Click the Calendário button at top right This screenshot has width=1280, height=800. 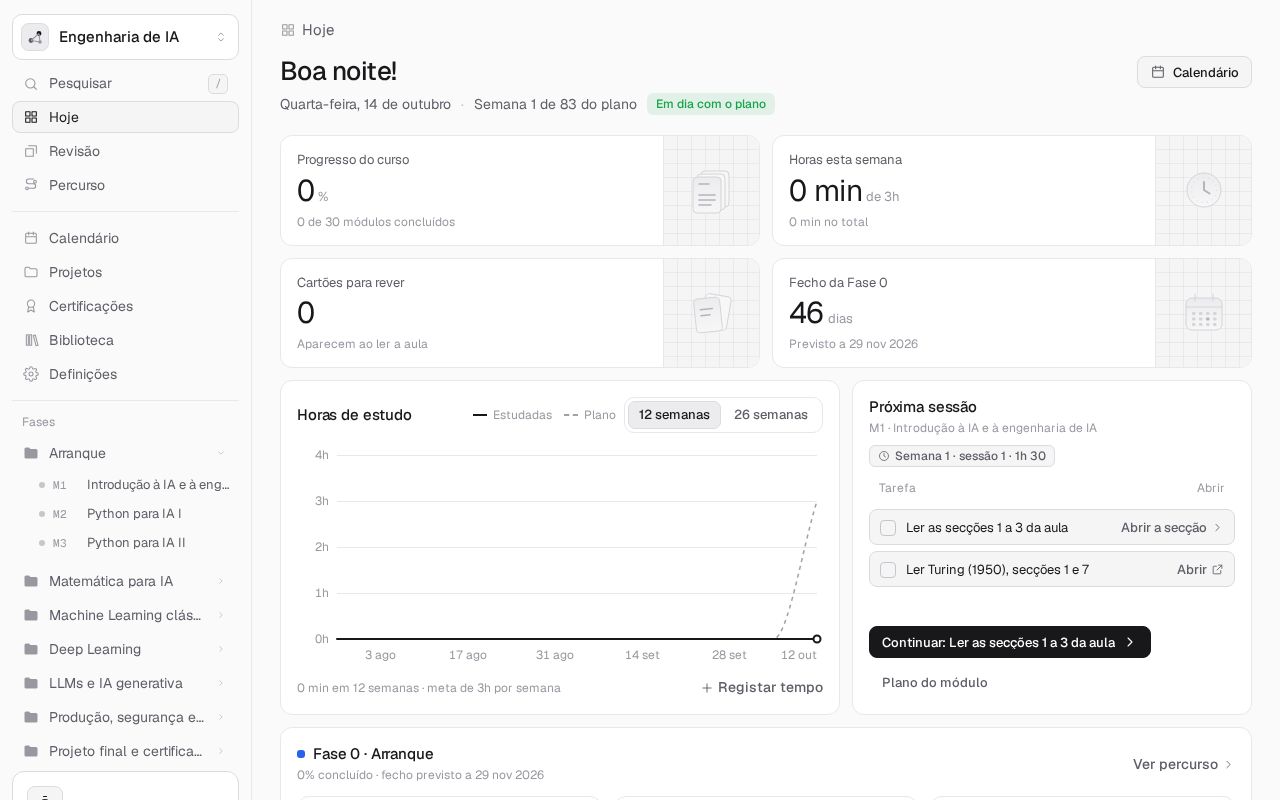(x=1194, y=72)
